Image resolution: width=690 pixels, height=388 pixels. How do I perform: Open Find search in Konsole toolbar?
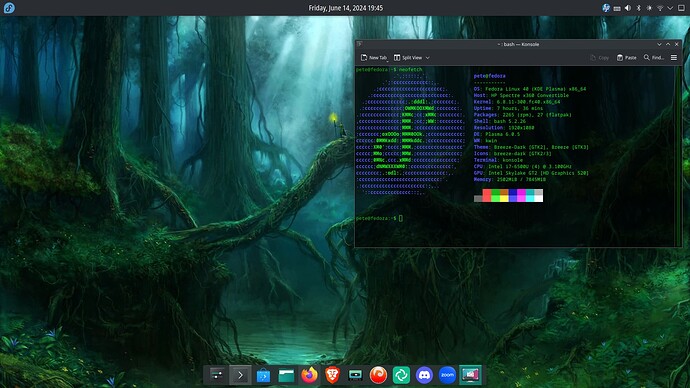654,58
